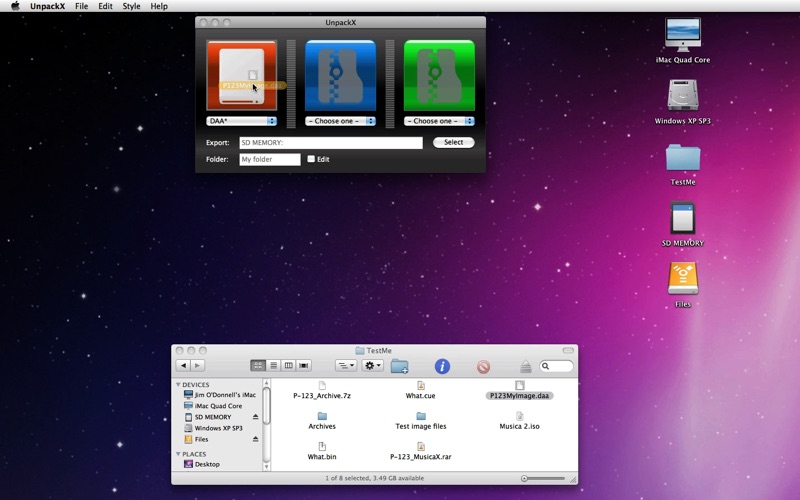Screen dimensions: 800x500
Task: Click the Finder search field
Action: coord(556,366)
